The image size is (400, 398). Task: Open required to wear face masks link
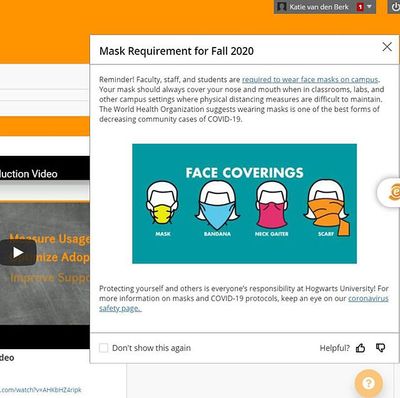pos(310,79)
